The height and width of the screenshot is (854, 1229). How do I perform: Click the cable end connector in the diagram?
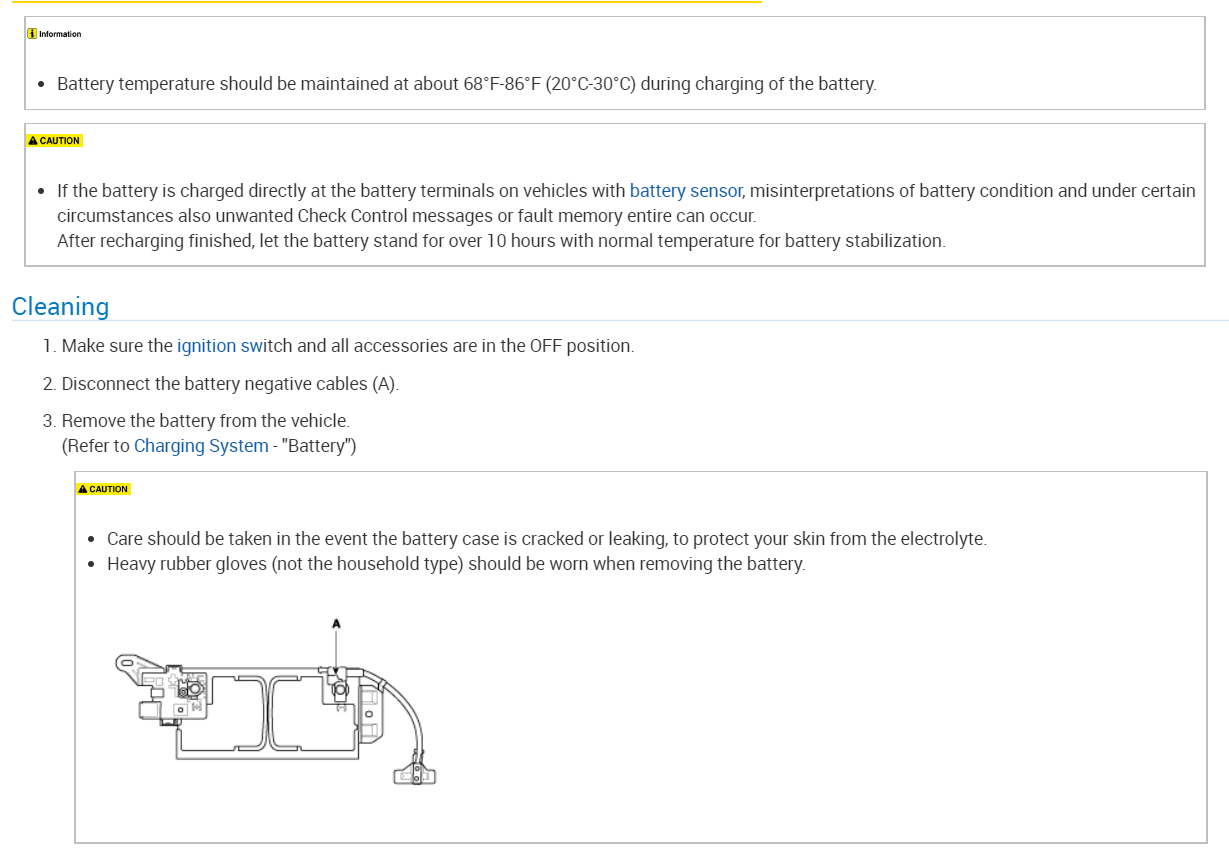click(417, 773)
